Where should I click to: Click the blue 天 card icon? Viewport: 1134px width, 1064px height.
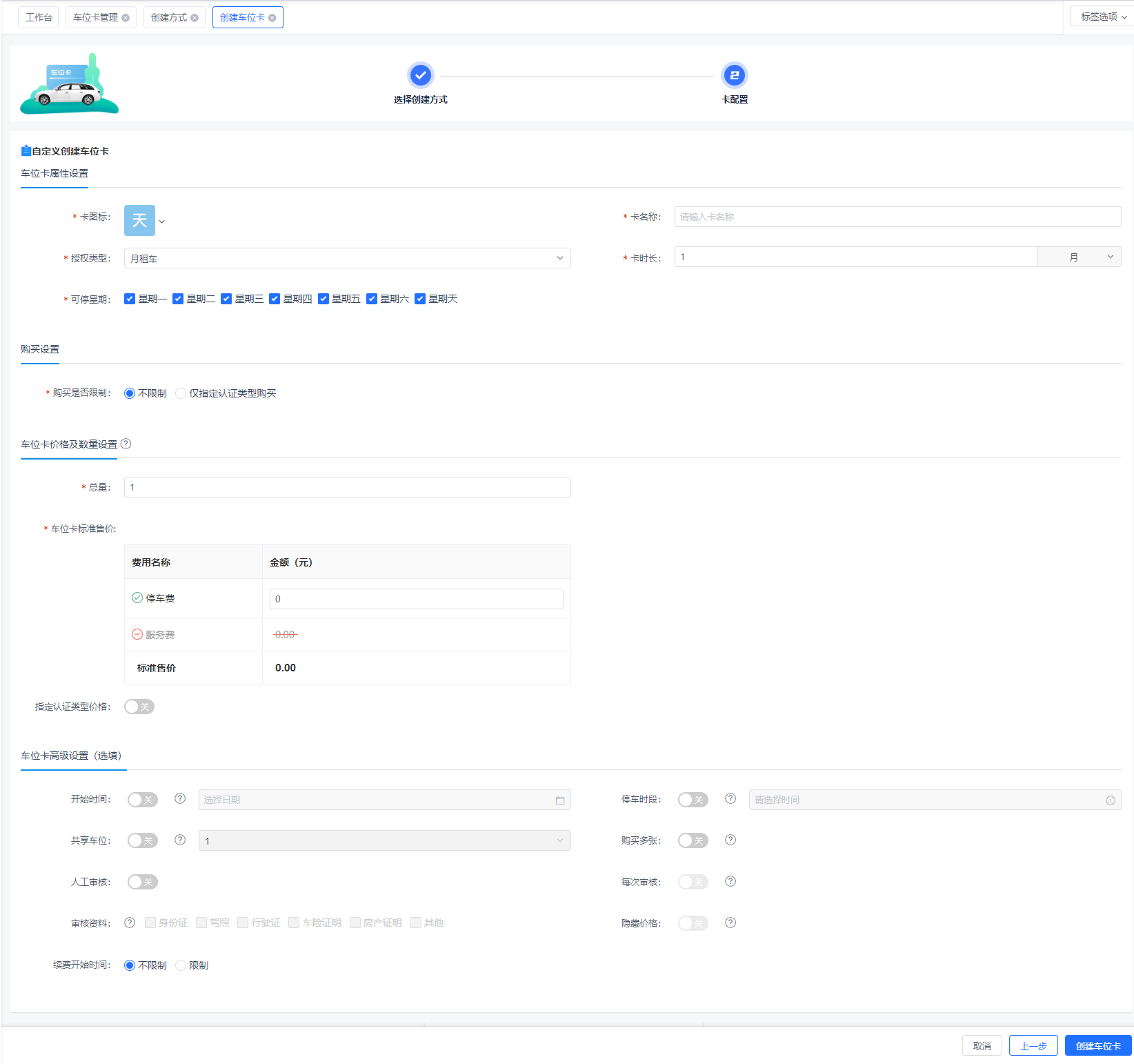click(139, 220)
